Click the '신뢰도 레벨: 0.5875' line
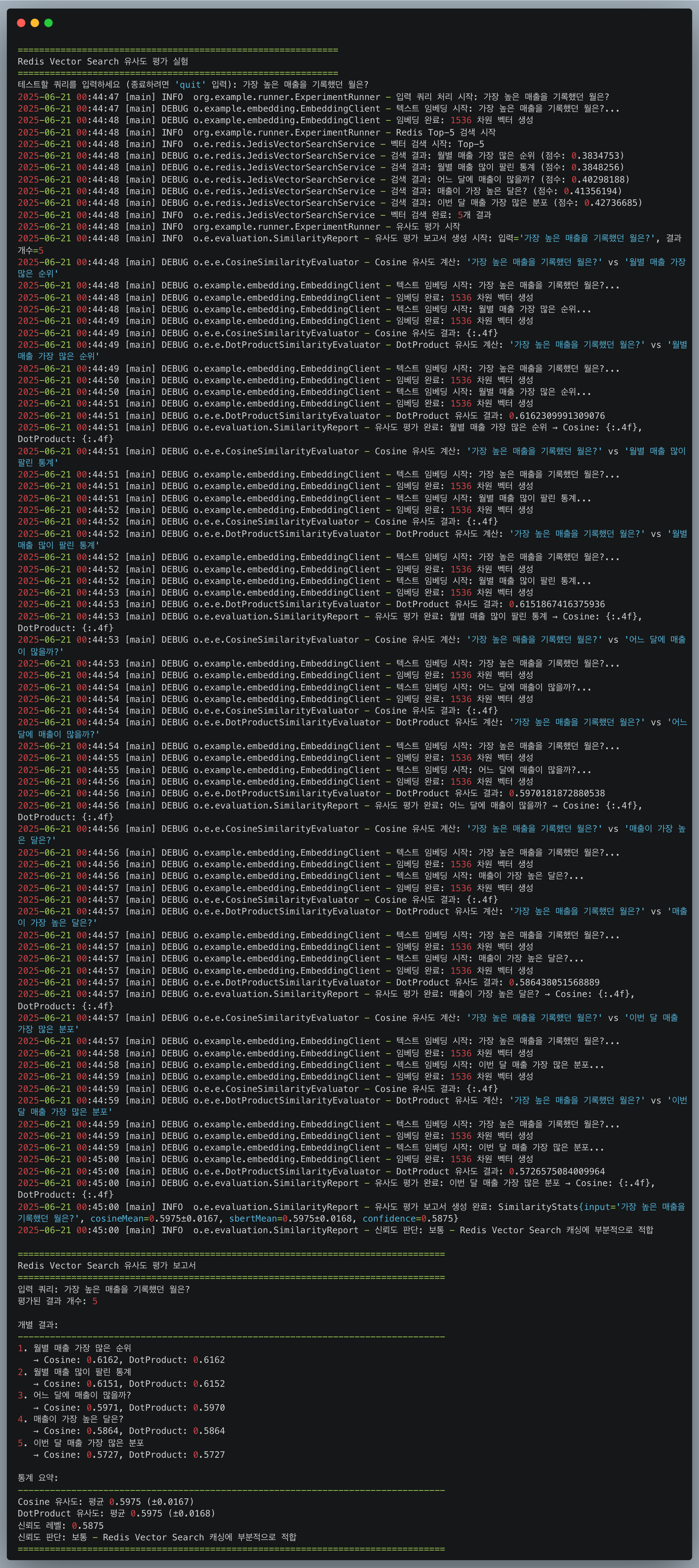This screenshot has height=1568, width=699. tap(60, 1525)
